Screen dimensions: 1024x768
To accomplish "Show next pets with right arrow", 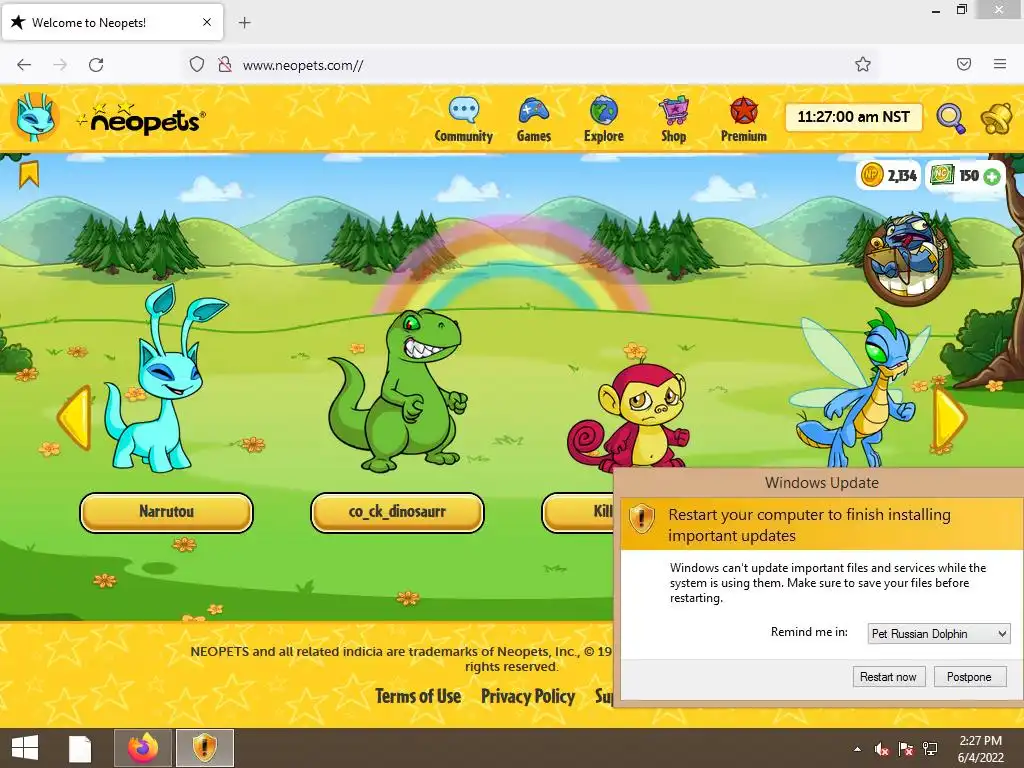I will coord(949,417).
